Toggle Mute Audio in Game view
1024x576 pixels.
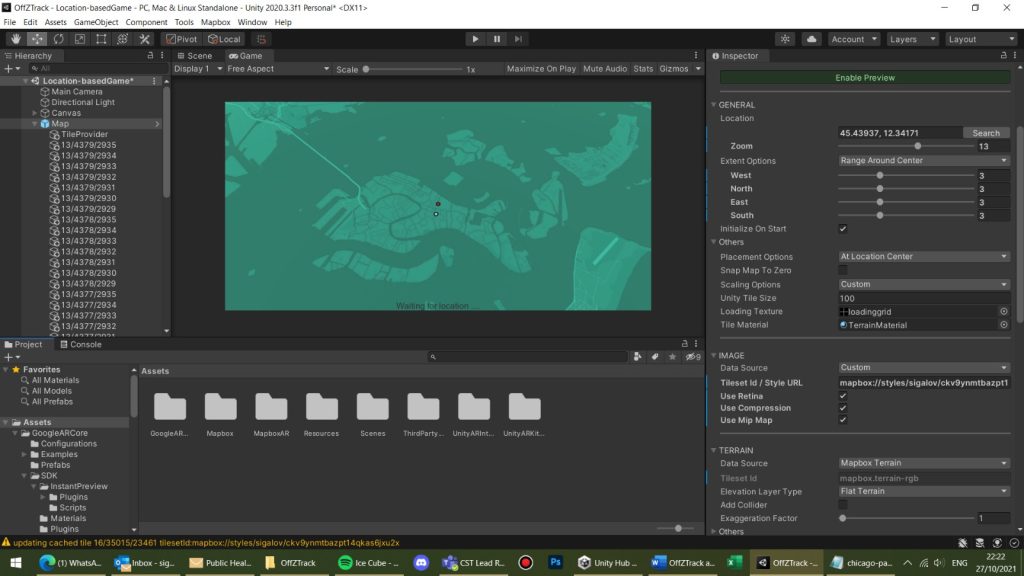tap(605, 69)
